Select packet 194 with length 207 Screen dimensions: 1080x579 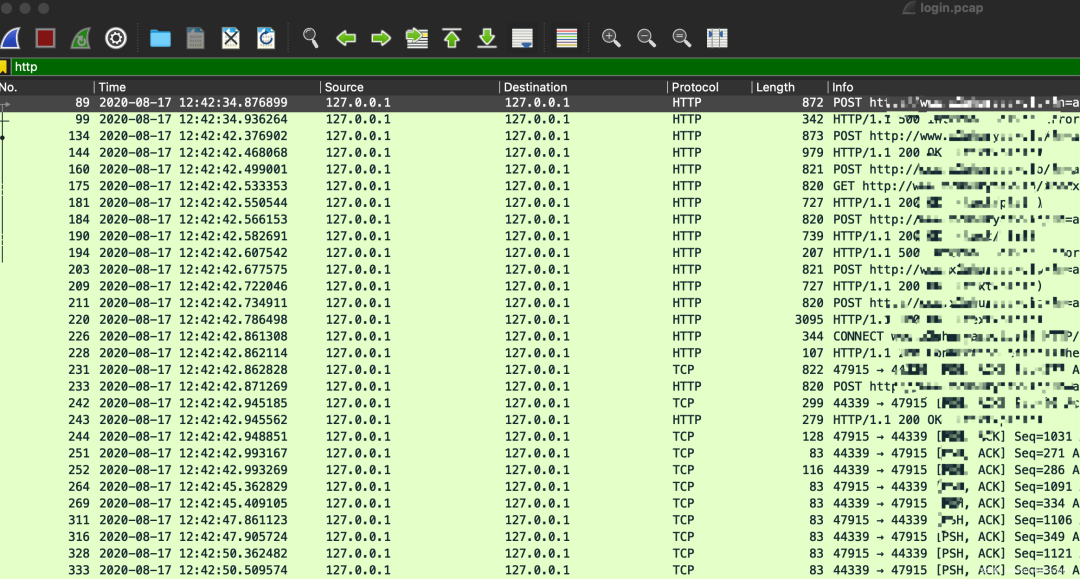click(540, 253)
